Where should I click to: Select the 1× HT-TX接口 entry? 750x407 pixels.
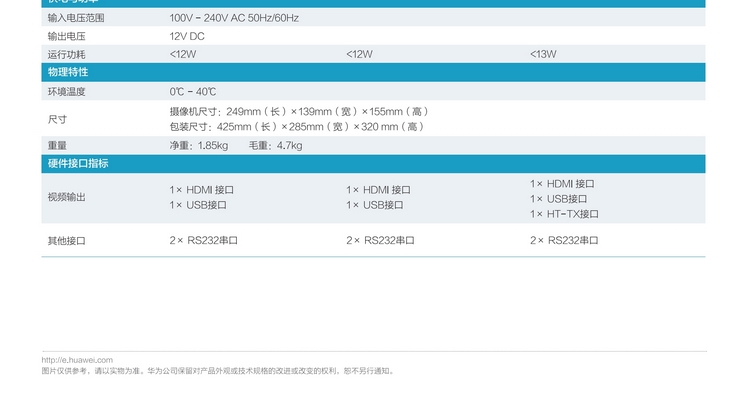[x=564, y=214]
